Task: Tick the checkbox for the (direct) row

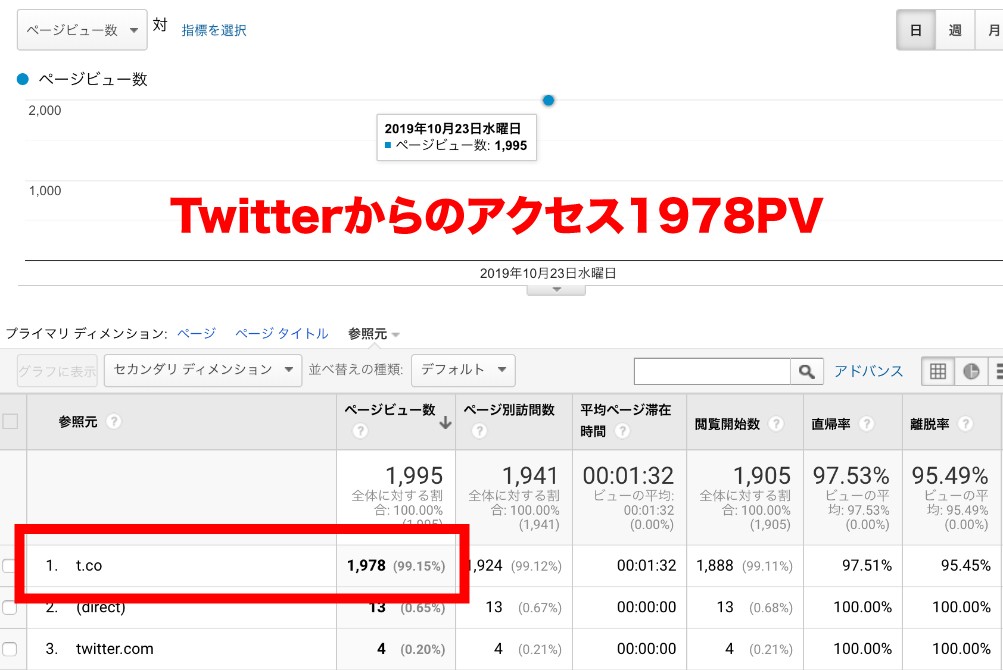Action: pos(9,607)
